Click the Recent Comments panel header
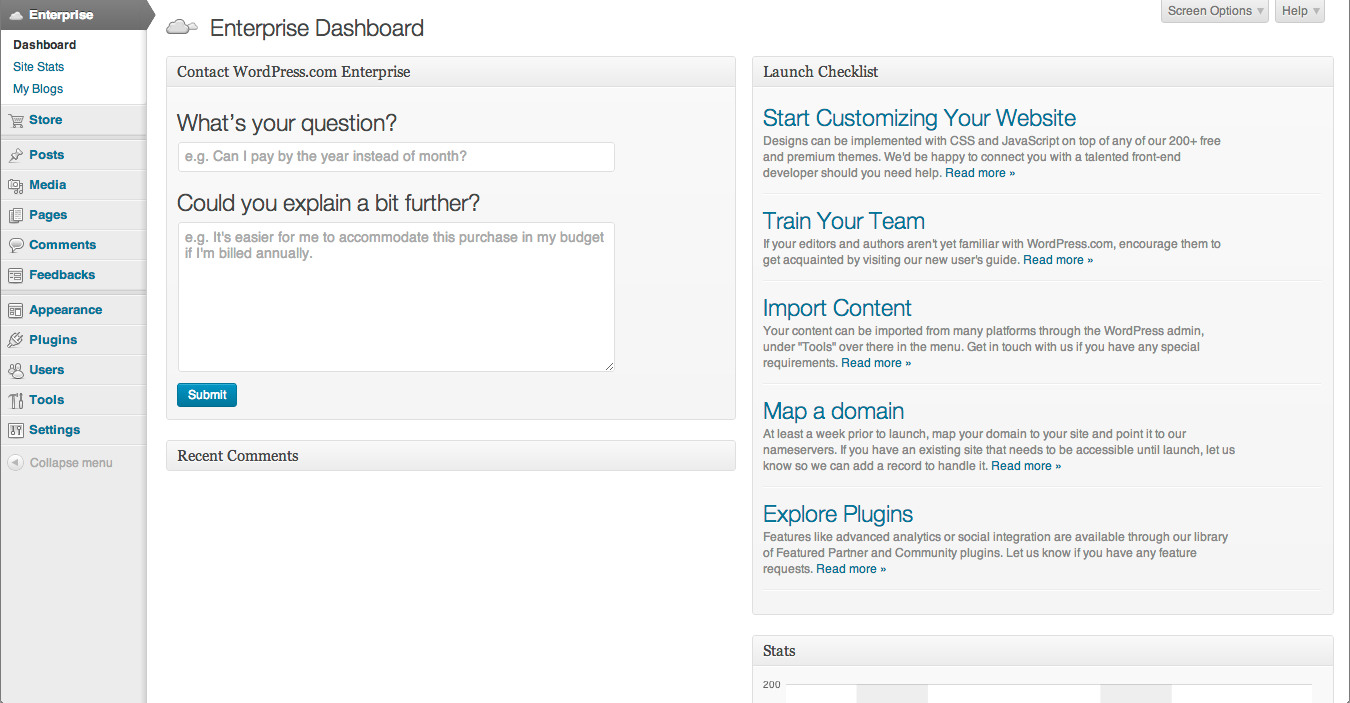 (451, 456)
